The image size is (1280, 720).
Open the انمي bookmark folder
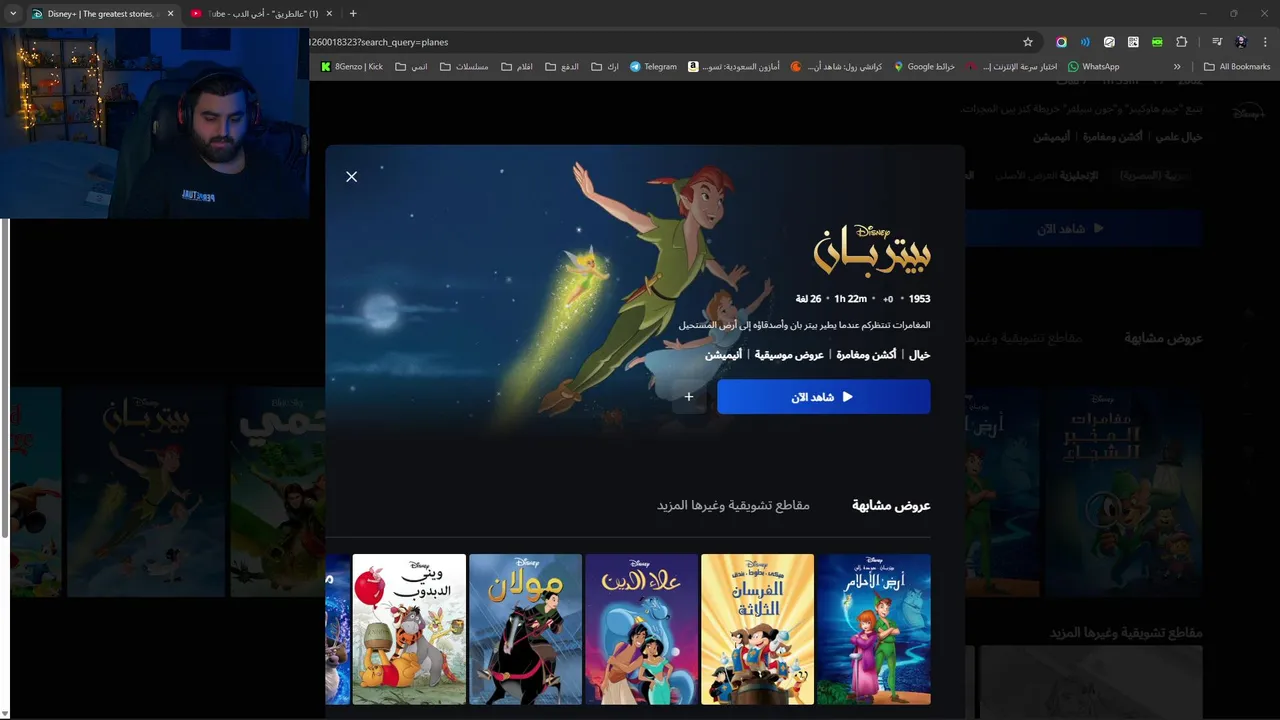(411, 67)
